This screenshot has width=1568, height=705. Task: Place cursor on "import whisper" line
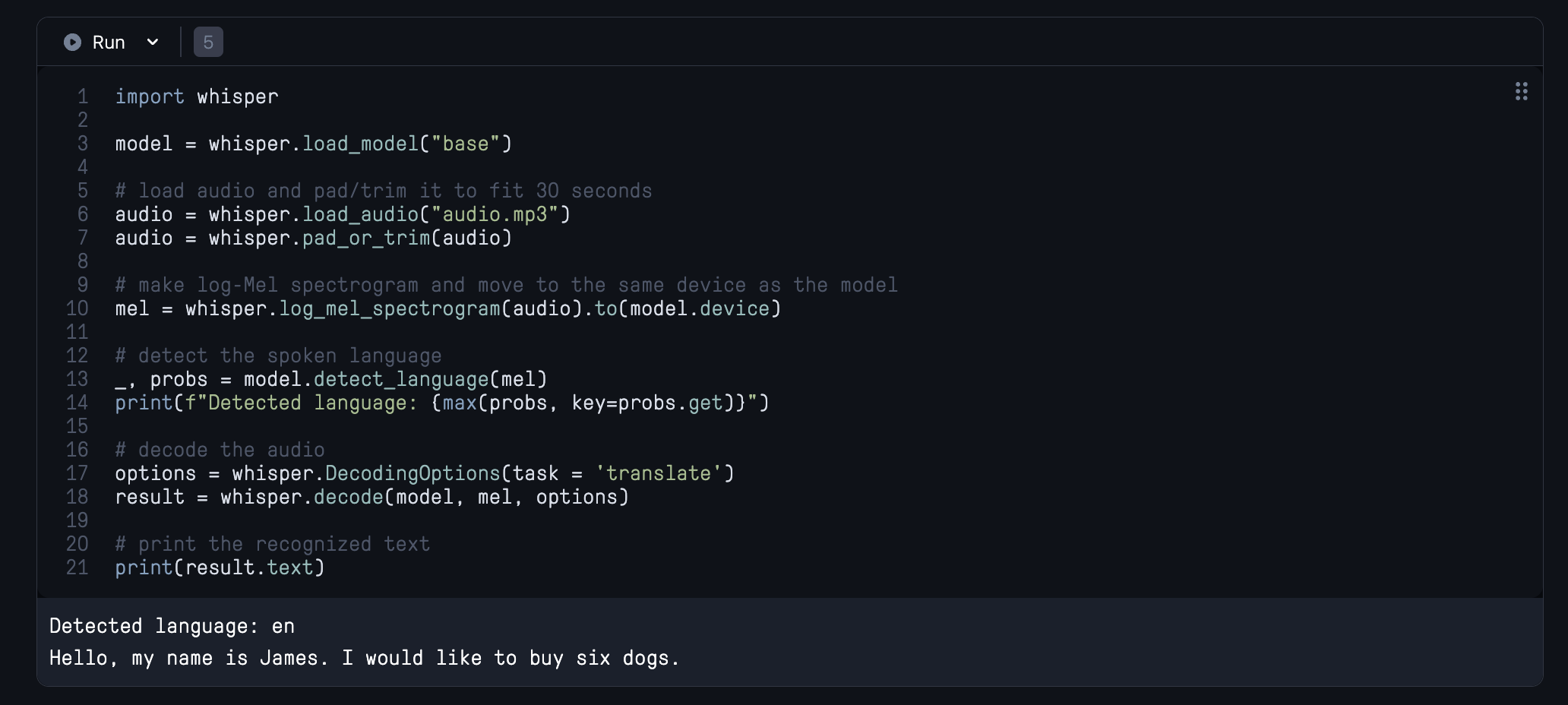(197, 96)
